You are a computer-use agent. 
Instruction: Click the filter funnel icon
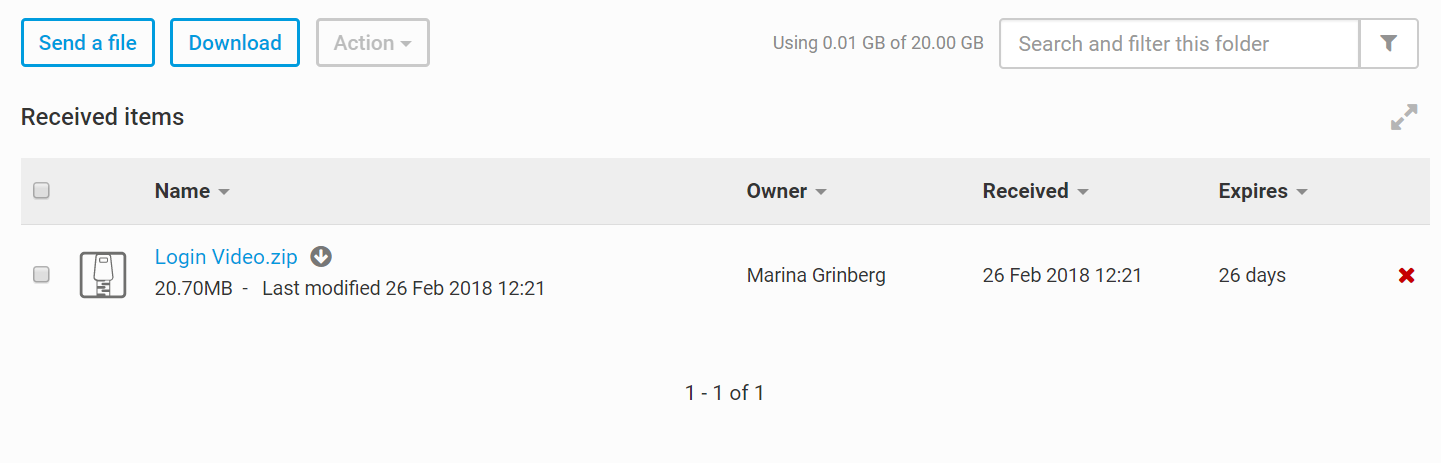coord(1388,43)
